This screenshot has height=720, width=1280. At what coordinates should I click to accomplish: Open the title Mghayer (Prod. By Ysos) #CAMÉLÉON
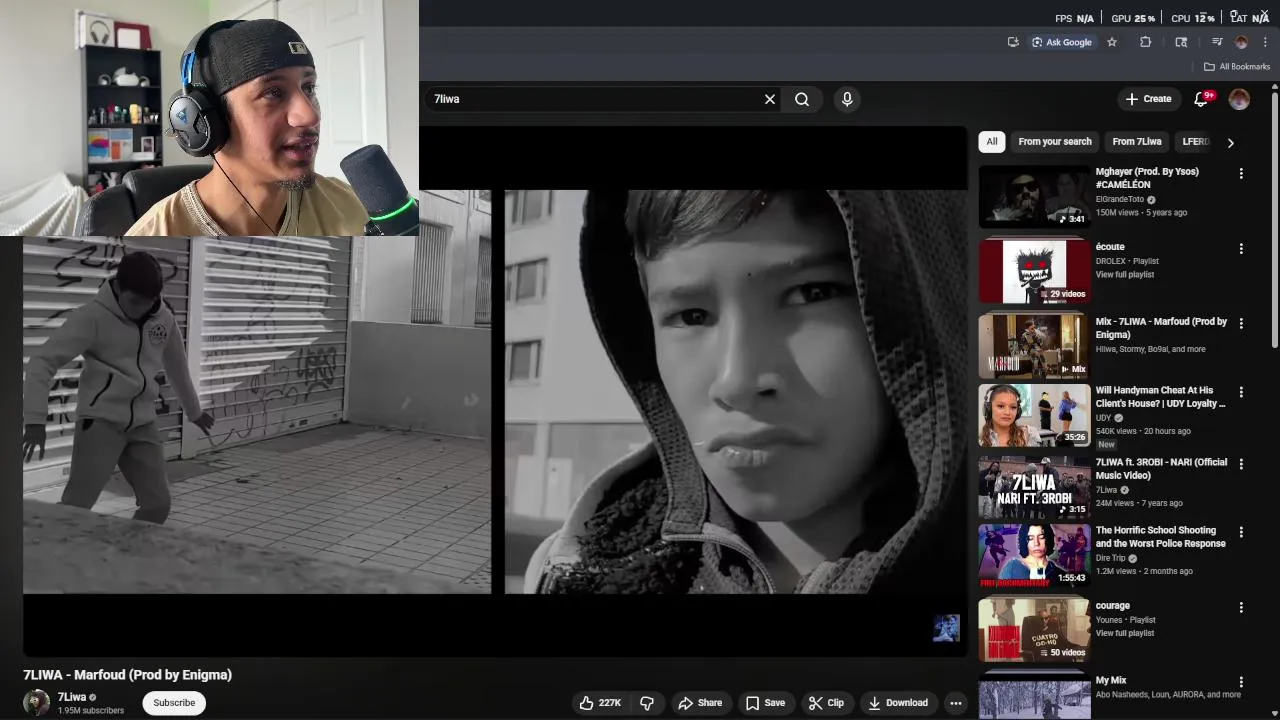click(1147, 178)
